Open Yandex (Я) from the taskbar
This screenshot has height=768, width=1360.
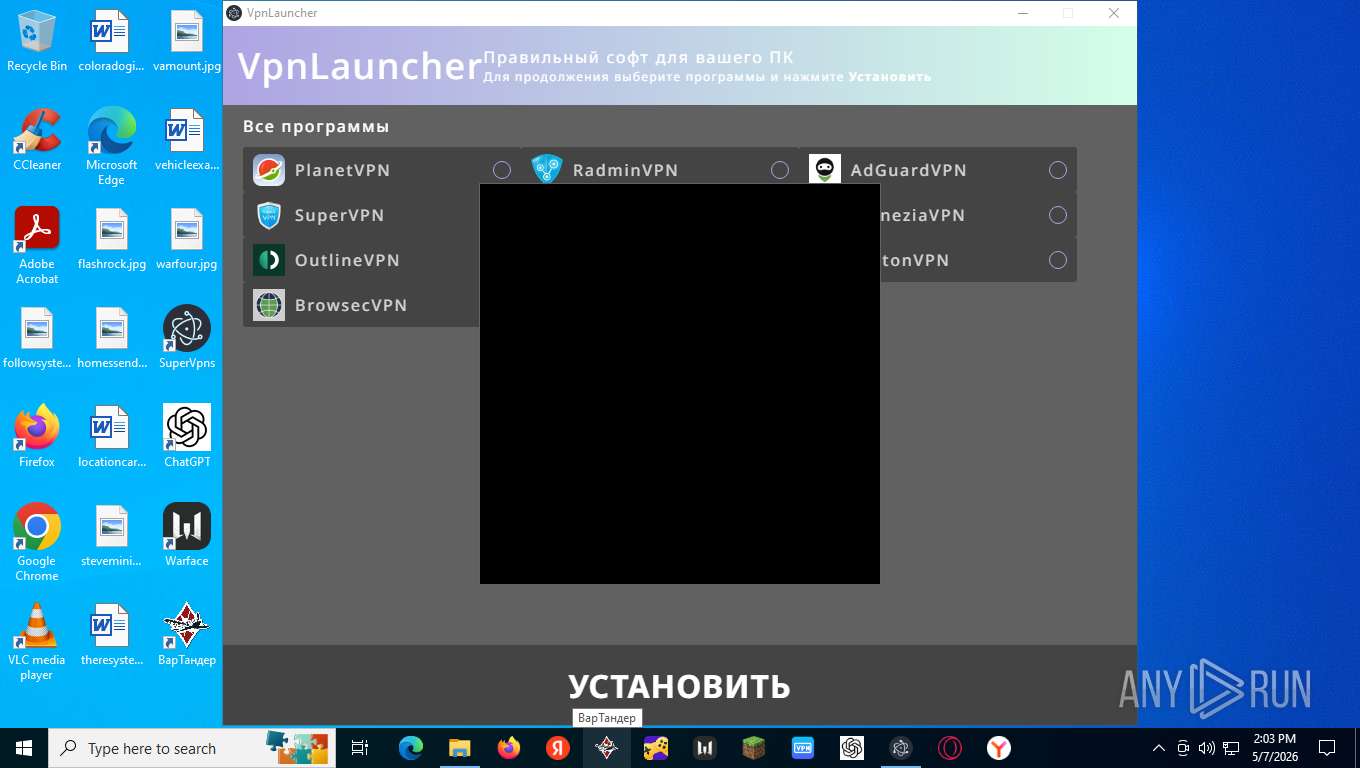[558, 748]
